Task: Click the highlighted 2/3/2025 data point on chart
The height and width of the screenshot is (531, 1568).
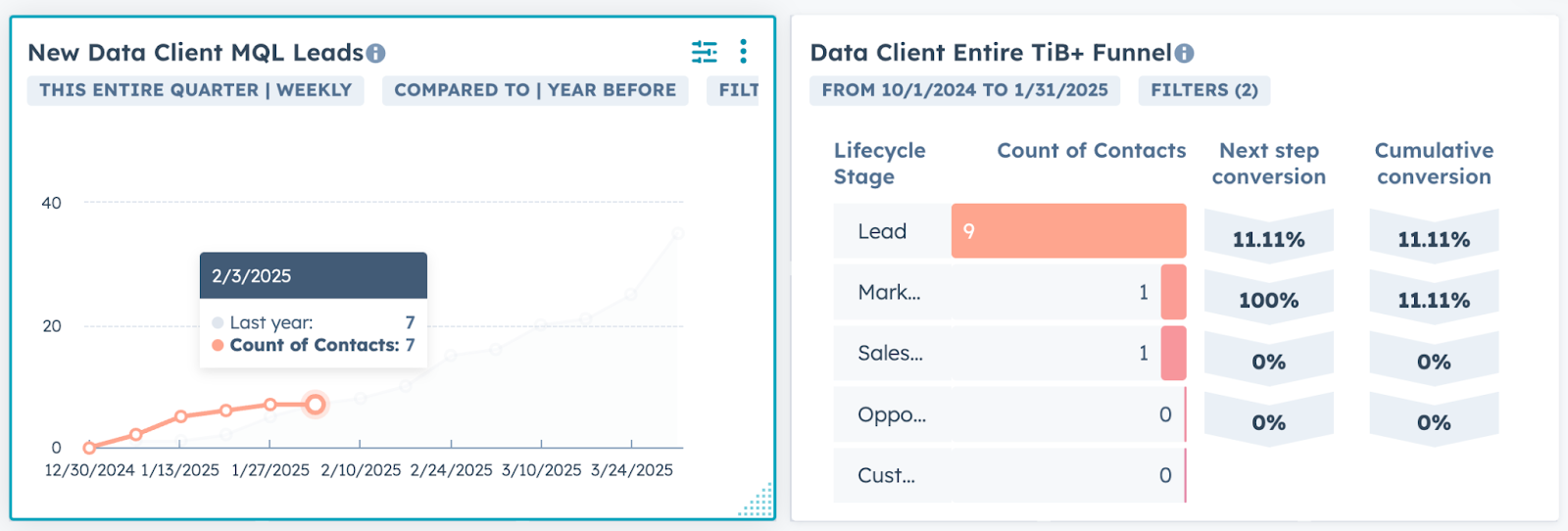Action: pyautogui.click(x=315, y=405)
